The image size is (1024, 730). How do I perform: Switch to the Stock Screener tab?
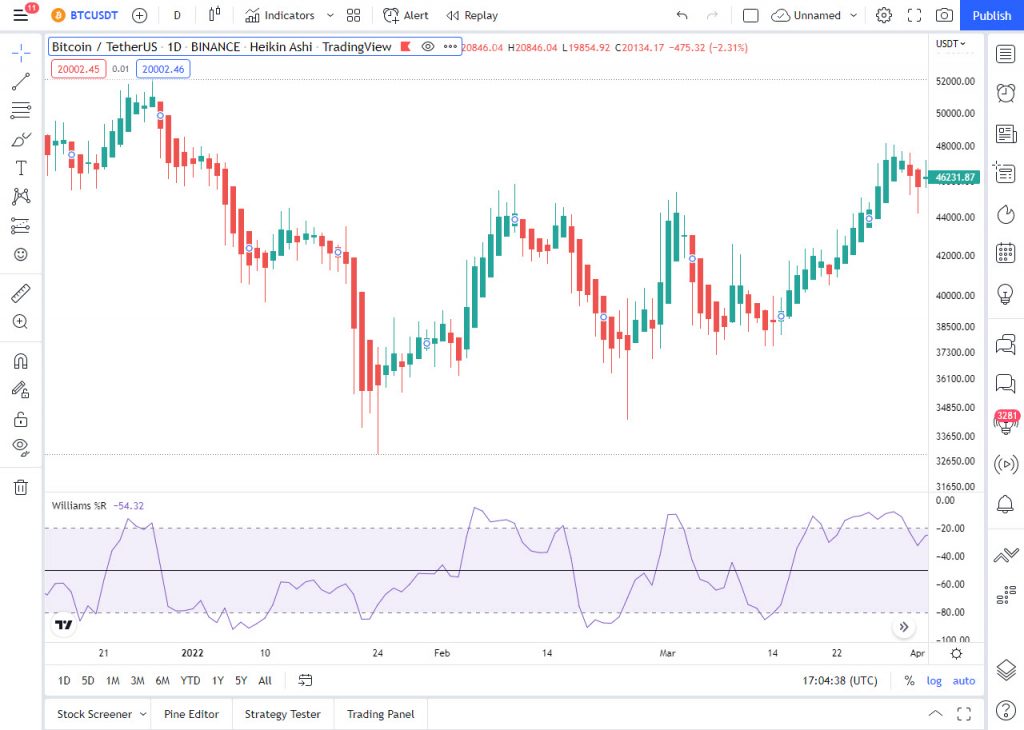(x=94, y=714)
